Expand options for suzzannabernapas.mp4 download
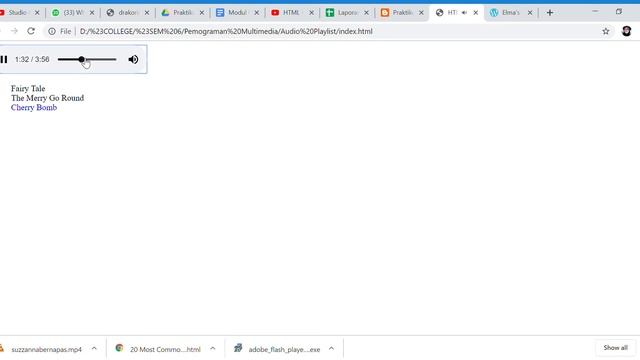640x360 pixels. [94, 349]
